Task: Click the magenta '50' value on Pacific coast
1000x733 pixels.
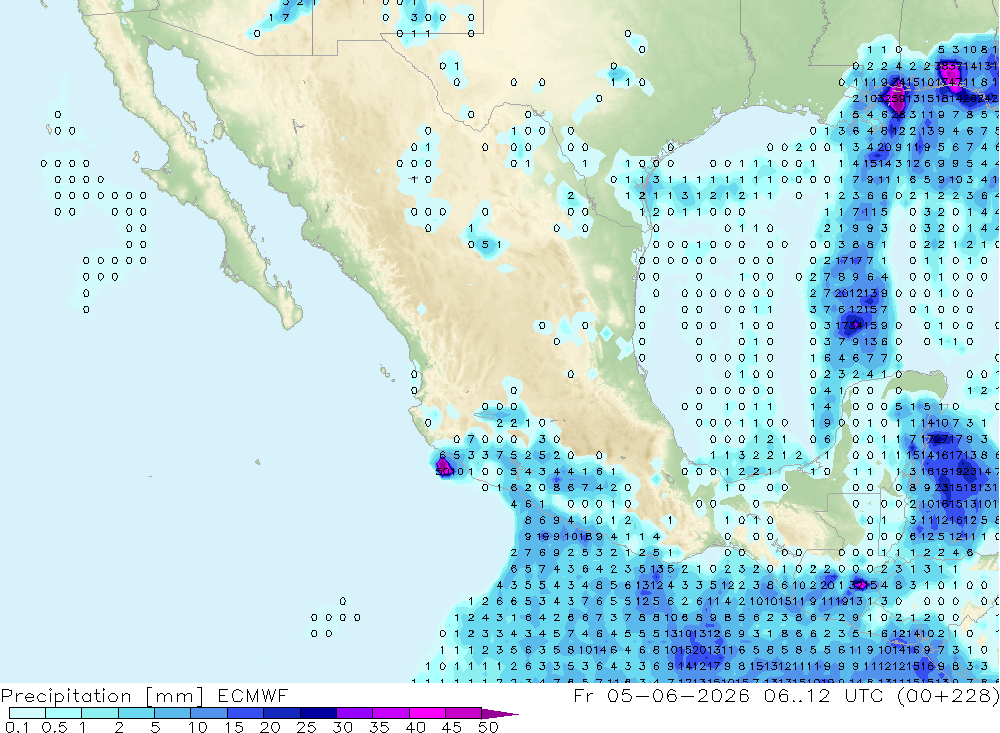Action: point(441,471)
